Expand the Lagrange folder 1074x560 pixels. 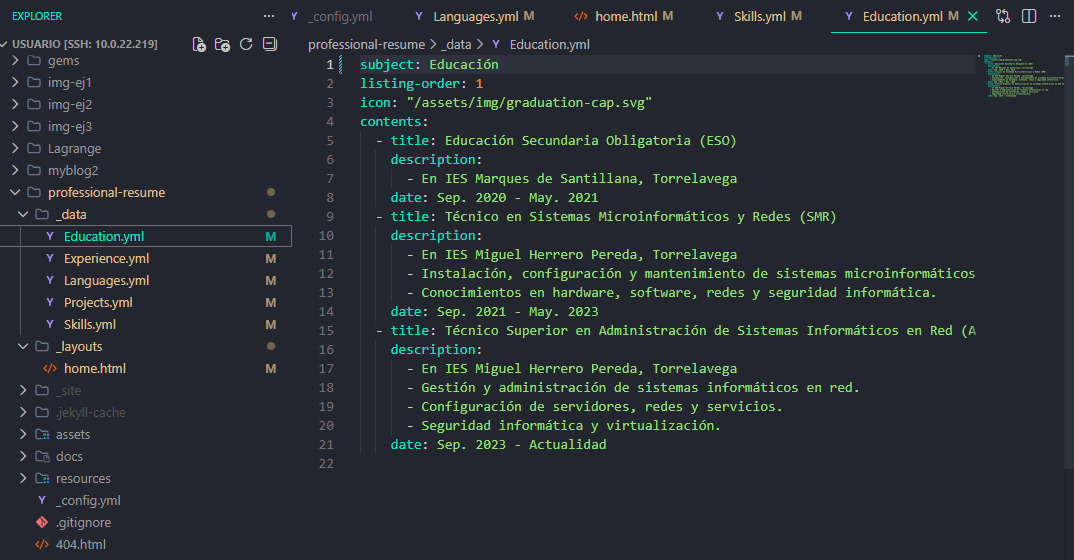point(16,148)
